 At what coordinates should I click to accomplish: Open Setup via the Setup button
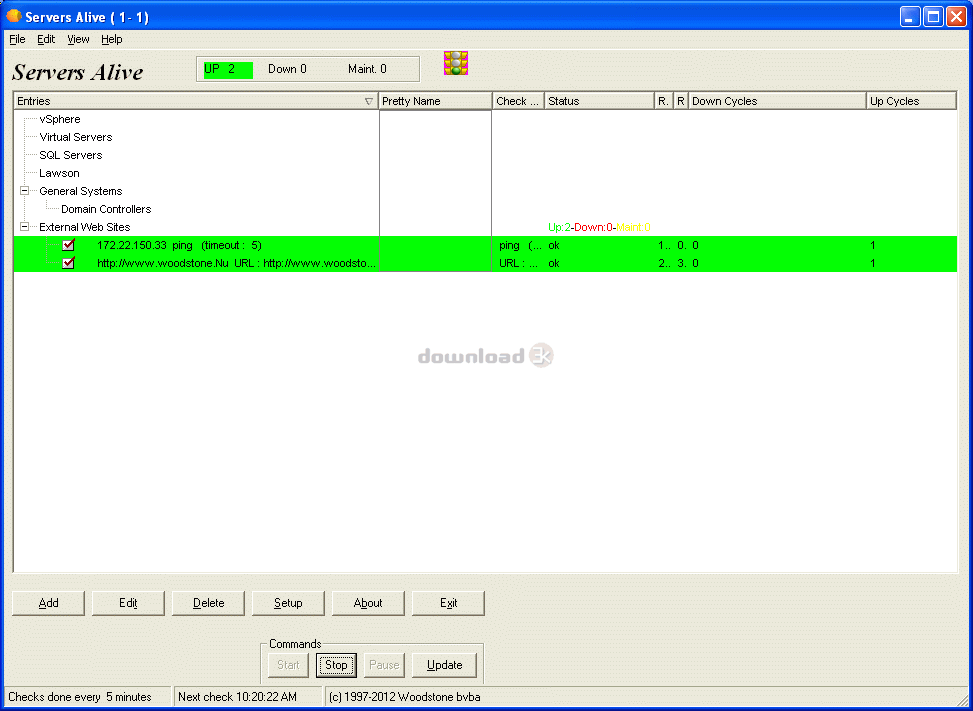click(288, 603)
